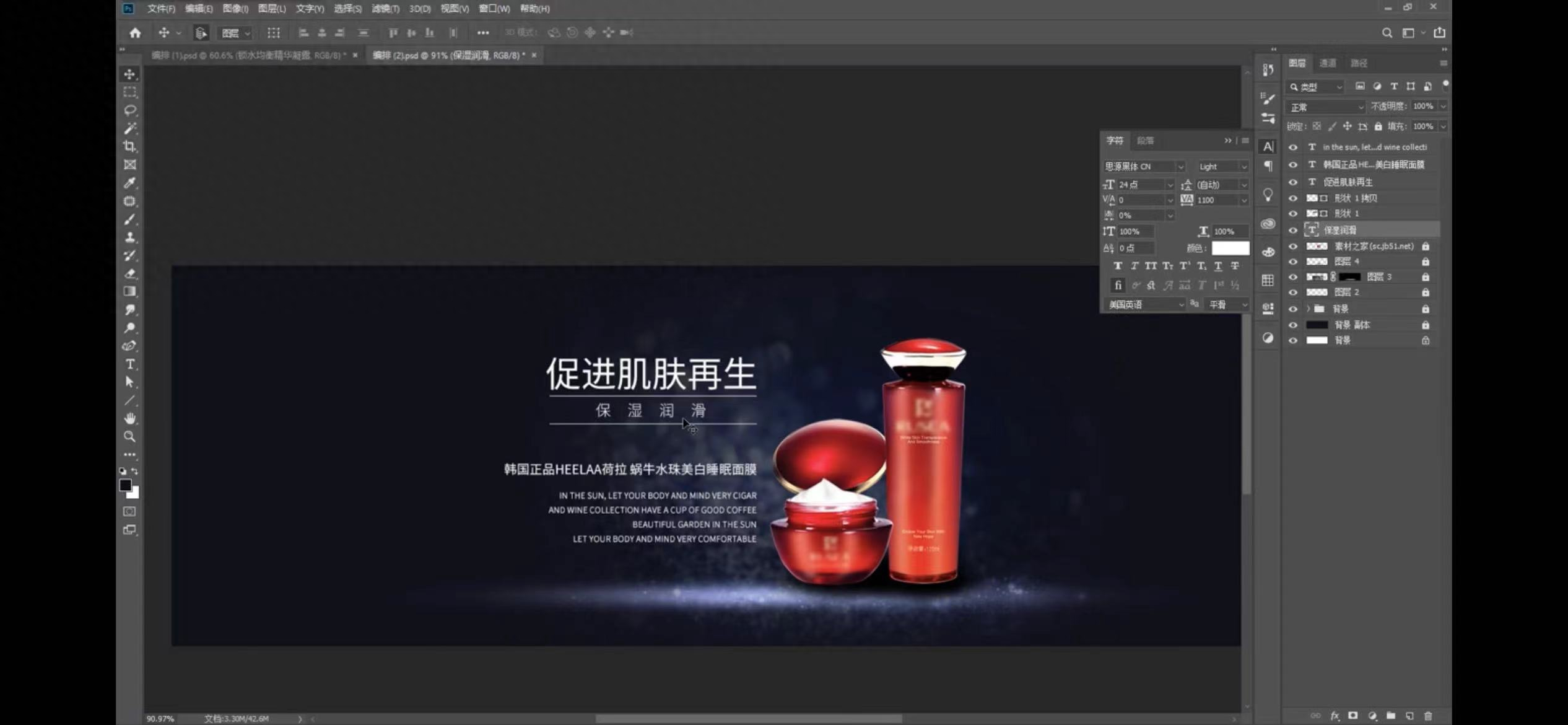Image resolution: width=1568 pixels, height=725 pixels.
Task: Hide the 图层 4 layer
Action: 1293,261
